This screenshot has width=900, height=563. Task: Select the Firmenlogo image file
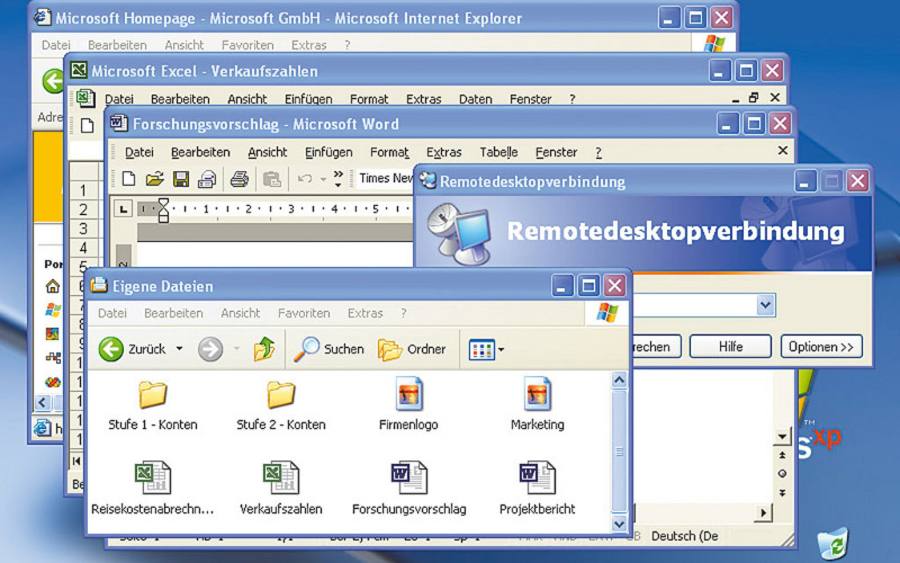pyautogui.click(x=409, y=405)
